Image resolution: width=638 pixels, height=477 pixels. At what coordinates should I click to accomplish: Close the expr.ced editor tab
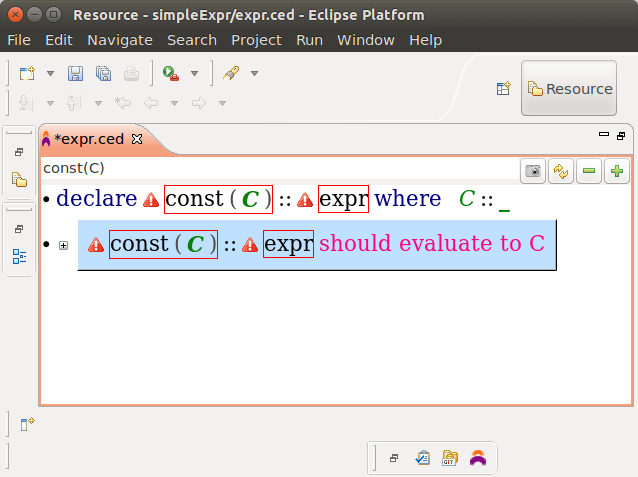pos(138,139)
